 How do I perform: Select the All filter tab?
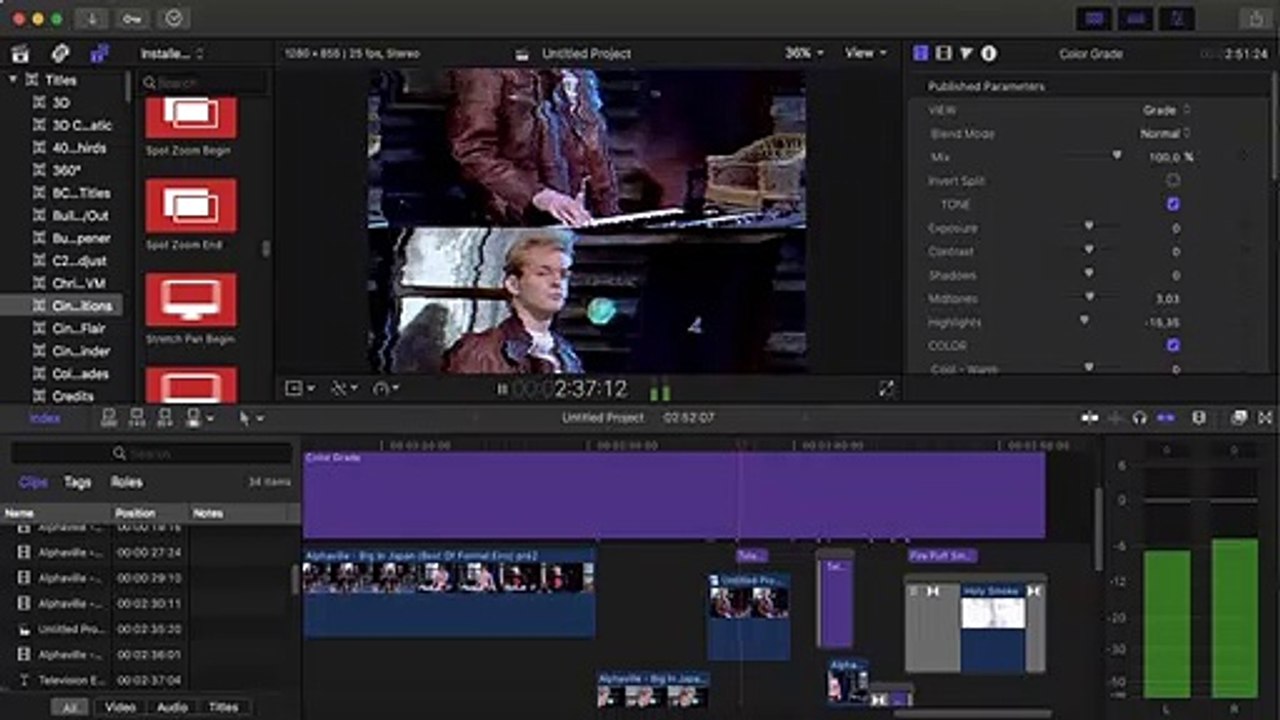(69, 707)
